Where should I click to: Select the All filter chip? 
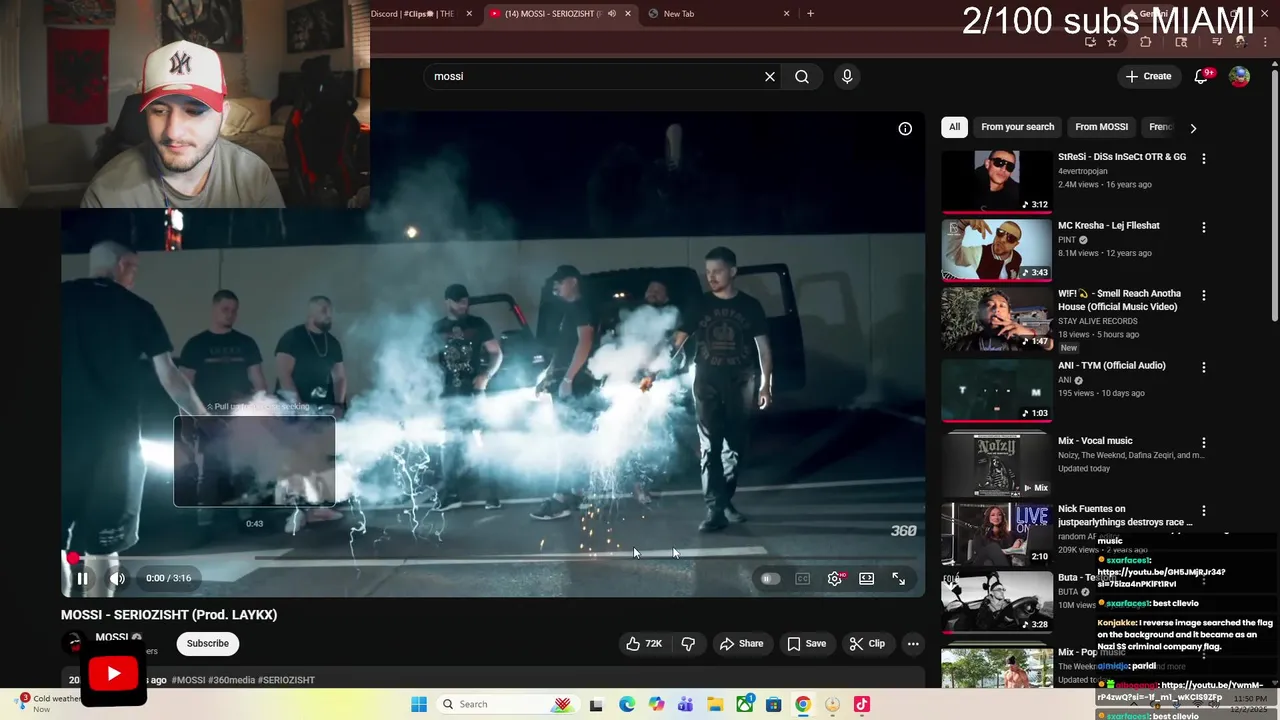954,127
